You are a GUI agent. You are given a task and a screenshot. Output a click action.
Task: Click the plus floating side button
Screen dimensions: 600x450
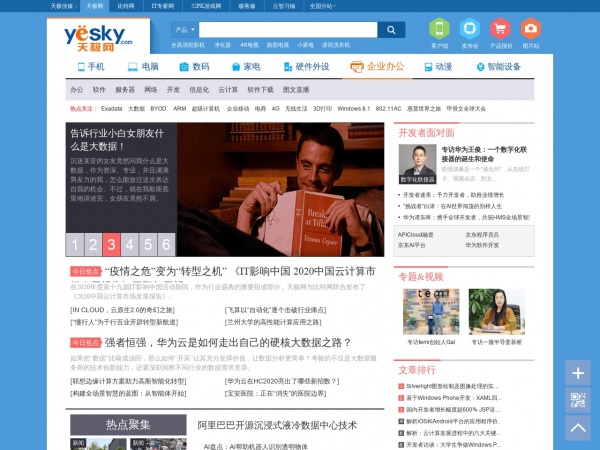coord(578,373)
